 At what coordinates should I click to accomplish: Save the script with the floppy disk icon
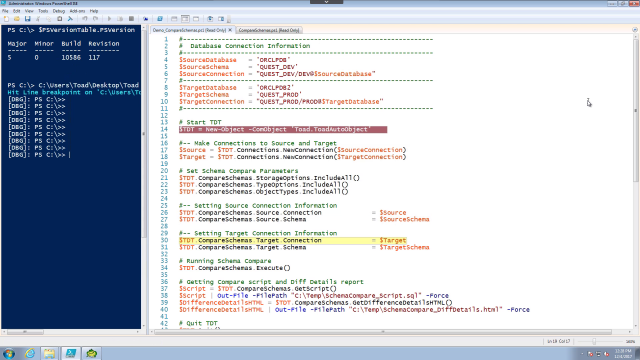(x=27, y=19)
